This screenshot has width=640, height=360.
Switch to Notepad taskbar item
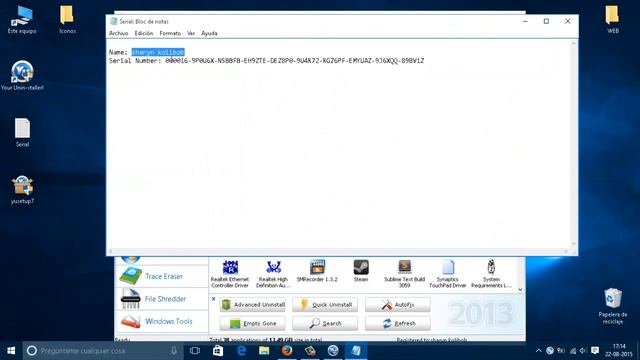coord(356,351)
